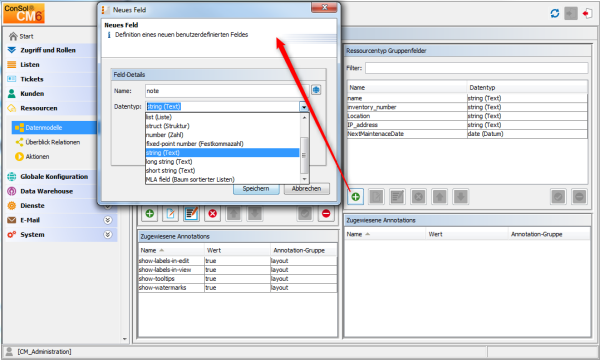The height and width of the screenshot is (360, 600).
Task: Click the greyed down arrow in the middle toolbar
Action: tap(254, 213)
